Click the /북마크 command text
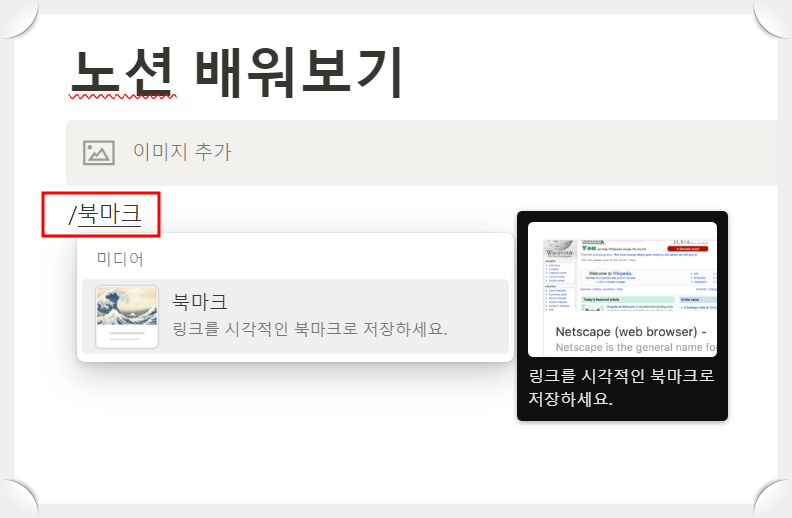Viewport: 792px width, 518px height. tap(105, 214)
